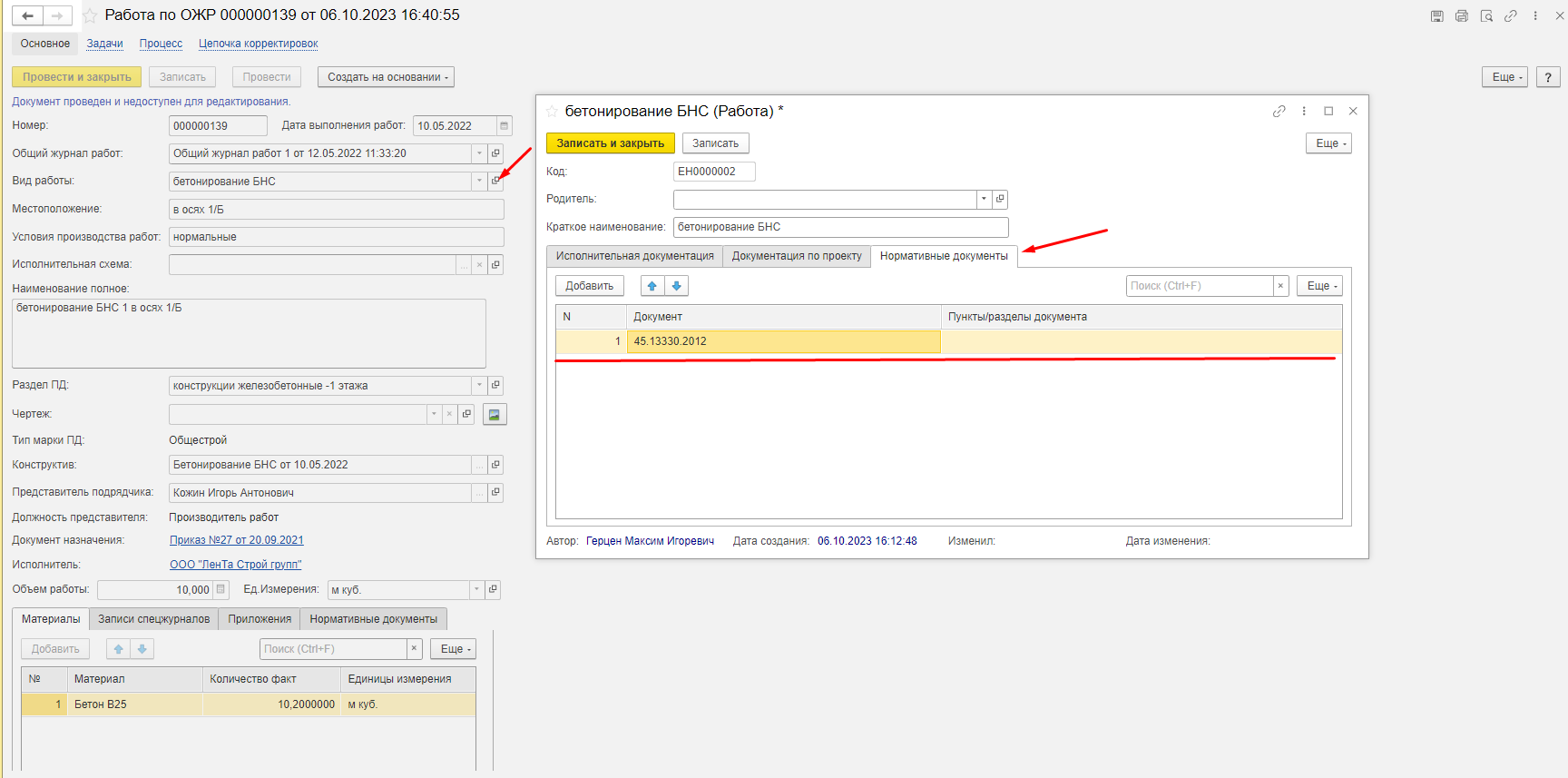The height and width of the screenshot is (778, 1568).
Task: Click the drawing image preview icon
Action: [495, 414]
